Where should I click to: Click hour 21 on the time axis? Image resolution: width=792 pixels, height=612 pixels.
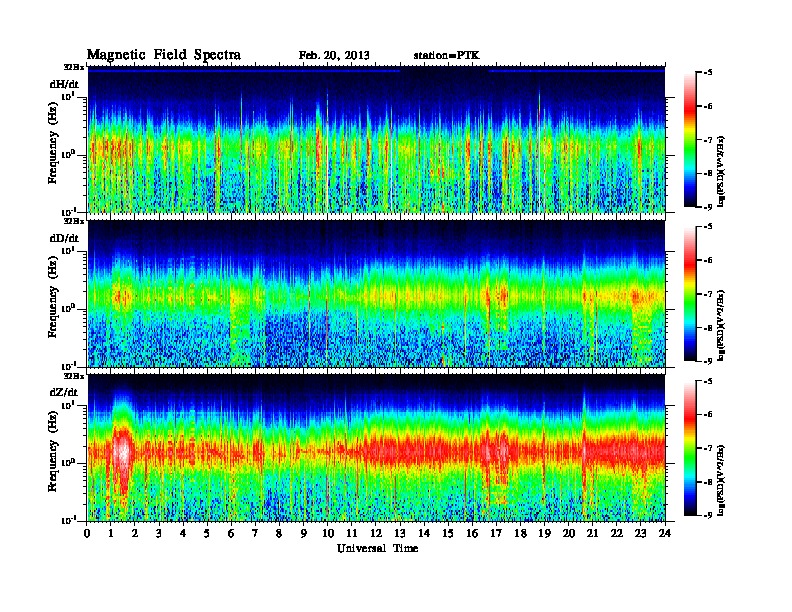pyautogui.click(x=592, y=534)
